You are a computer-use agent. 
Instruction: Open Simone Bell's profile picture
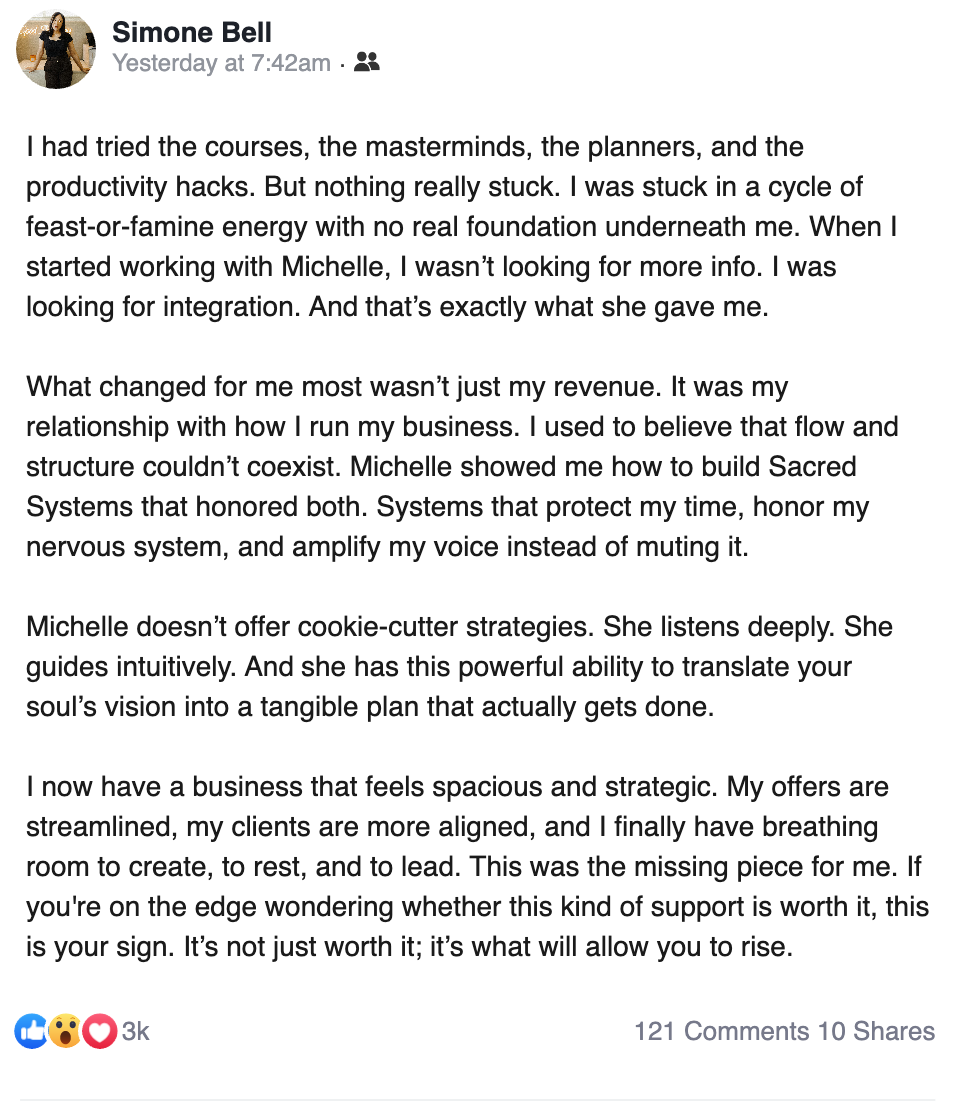tap(56, 49)
